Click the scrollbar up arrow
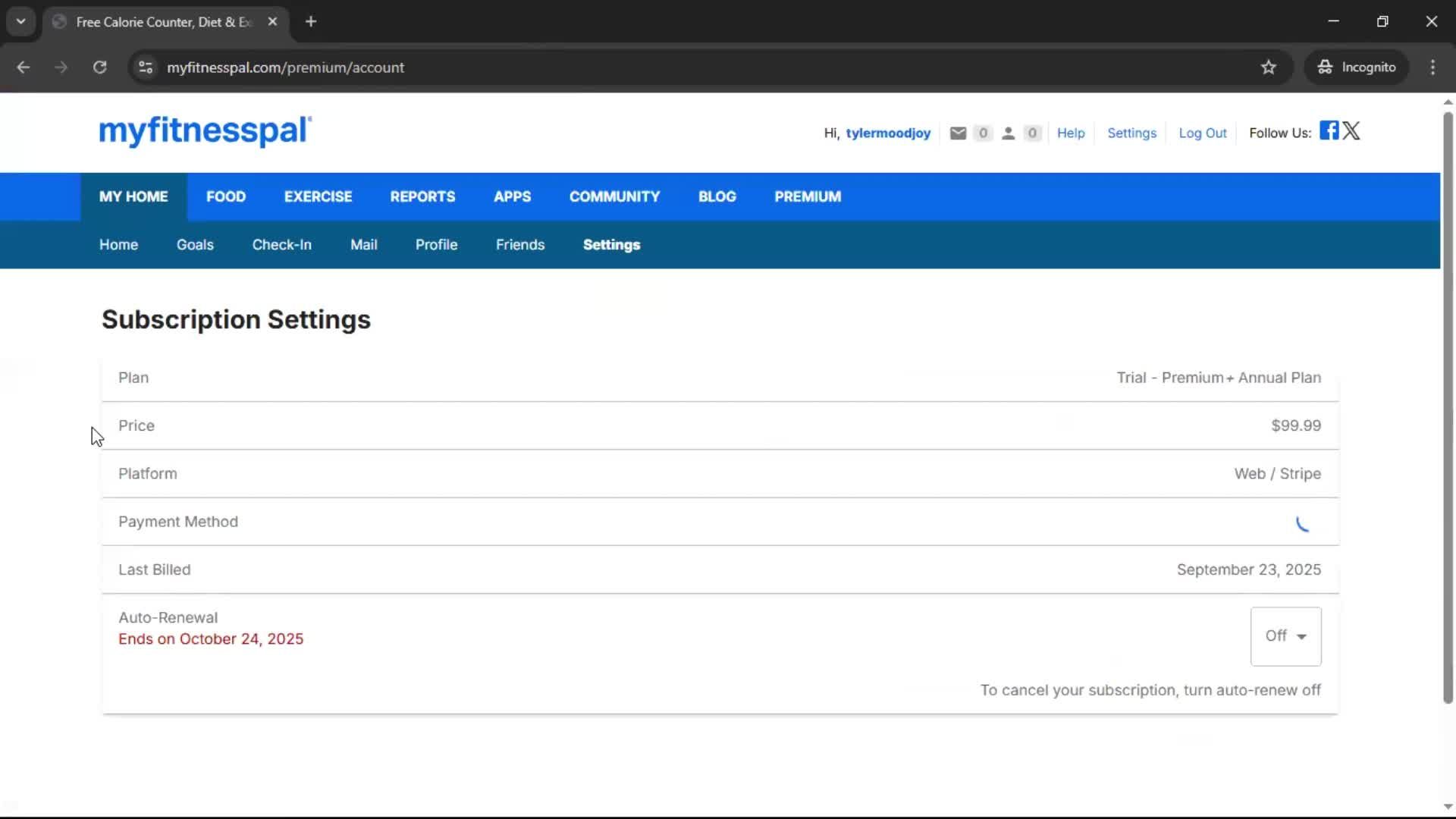The image size is (1456, 819). coord(1448,102)
